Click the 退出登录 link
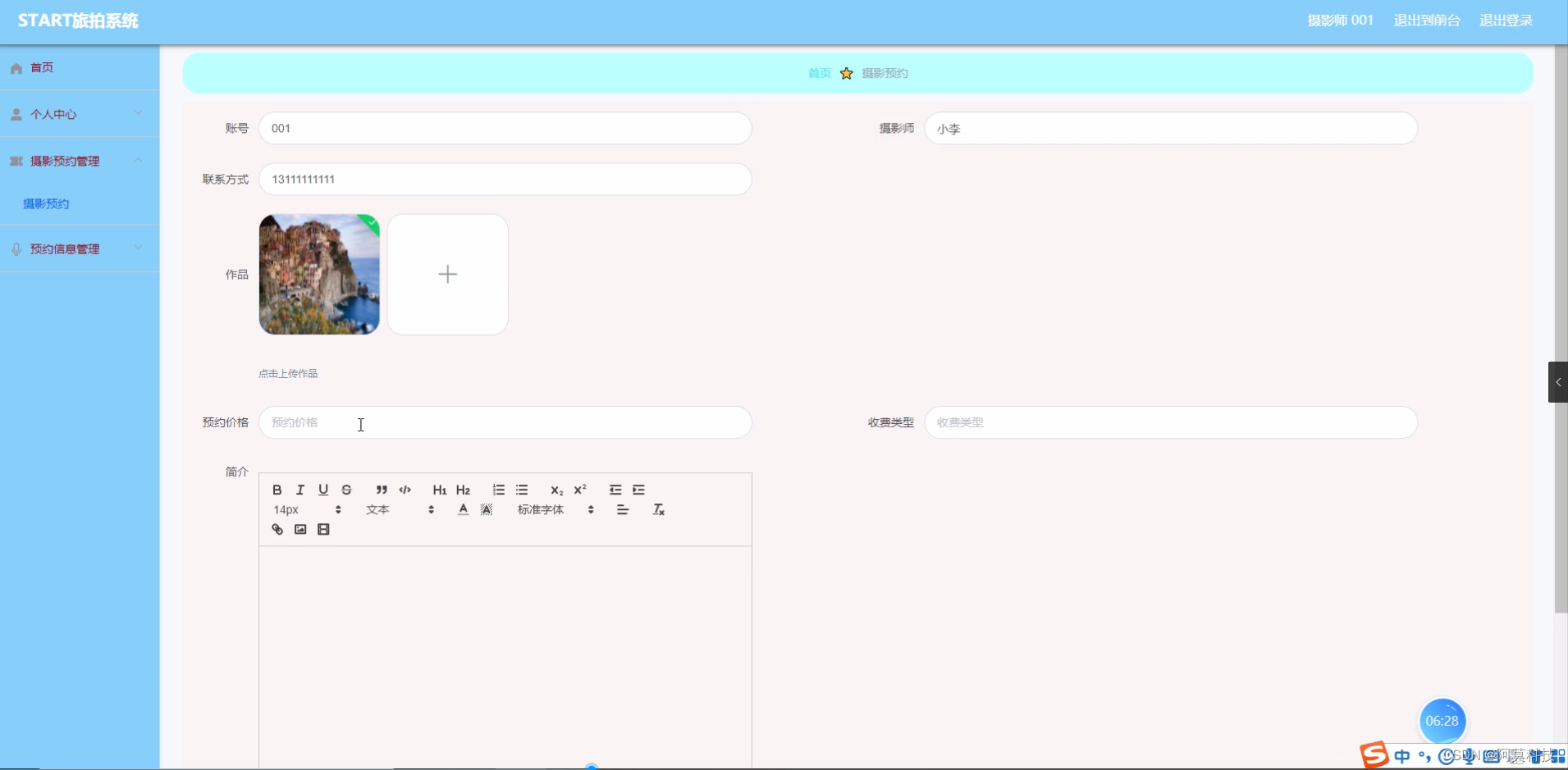Viewport: 1568px width, 770px height. (x=1506, y=20)
